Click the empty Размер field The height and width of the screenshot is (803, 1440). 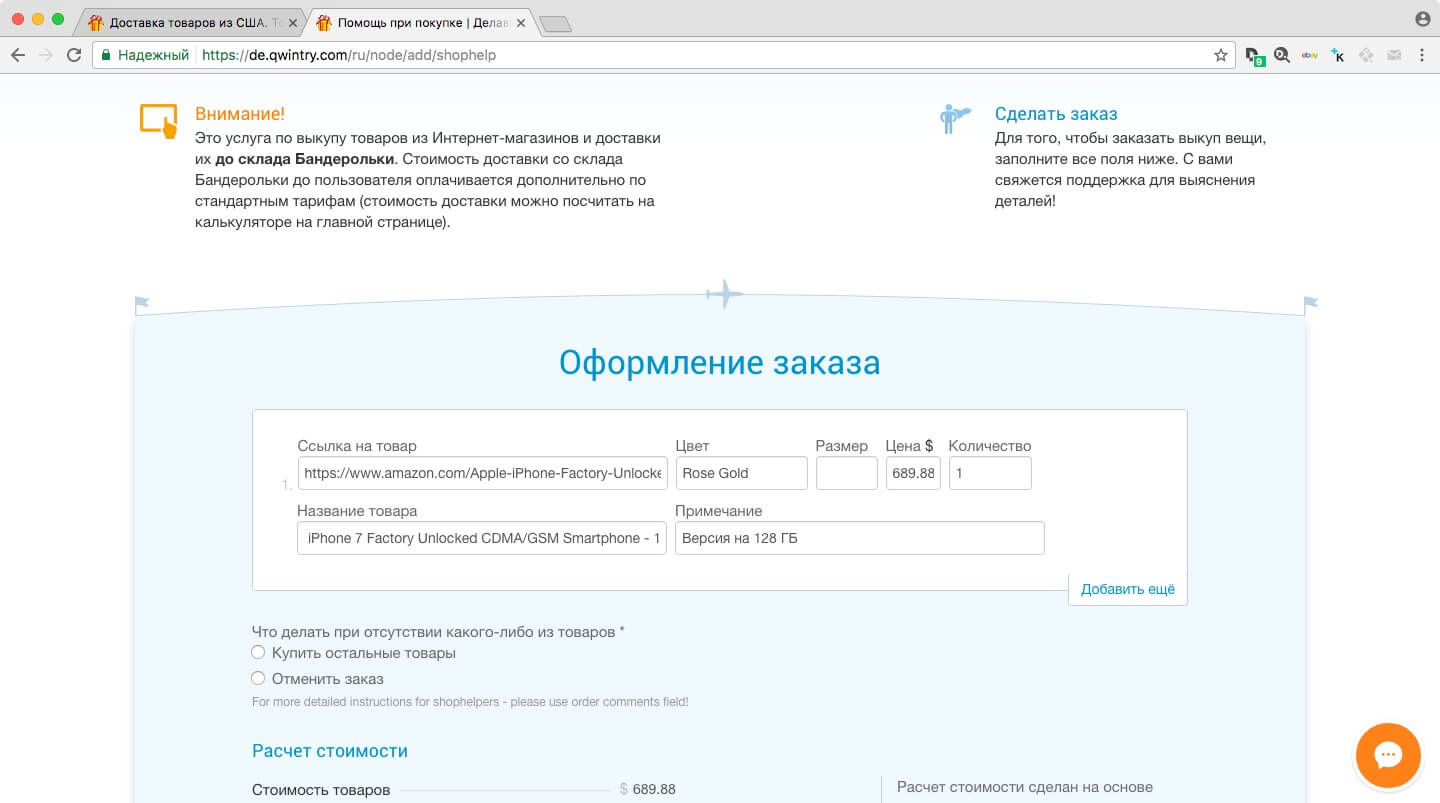pyautogui.click(x=846, y=473)
